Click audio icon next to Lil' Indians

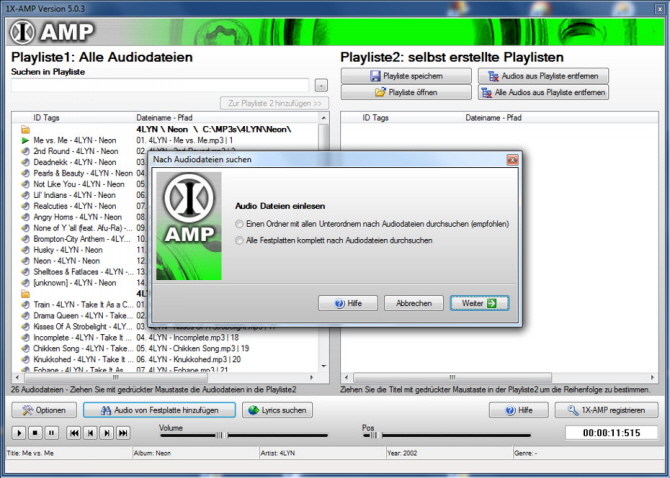pos(26,195)
